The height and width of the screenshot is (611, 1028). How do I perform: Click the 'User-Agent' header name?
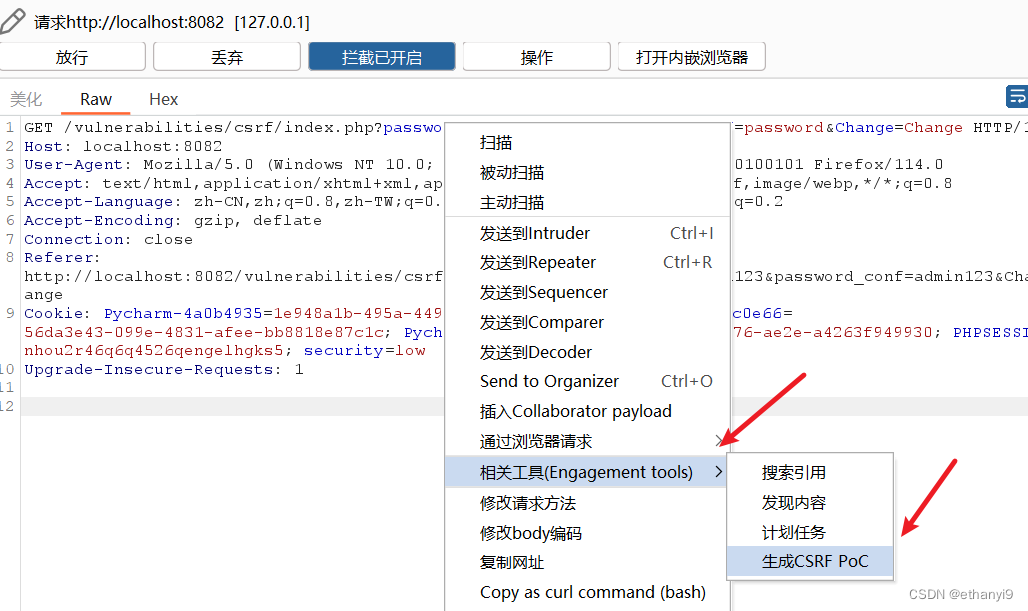click(x=73, y=165)
